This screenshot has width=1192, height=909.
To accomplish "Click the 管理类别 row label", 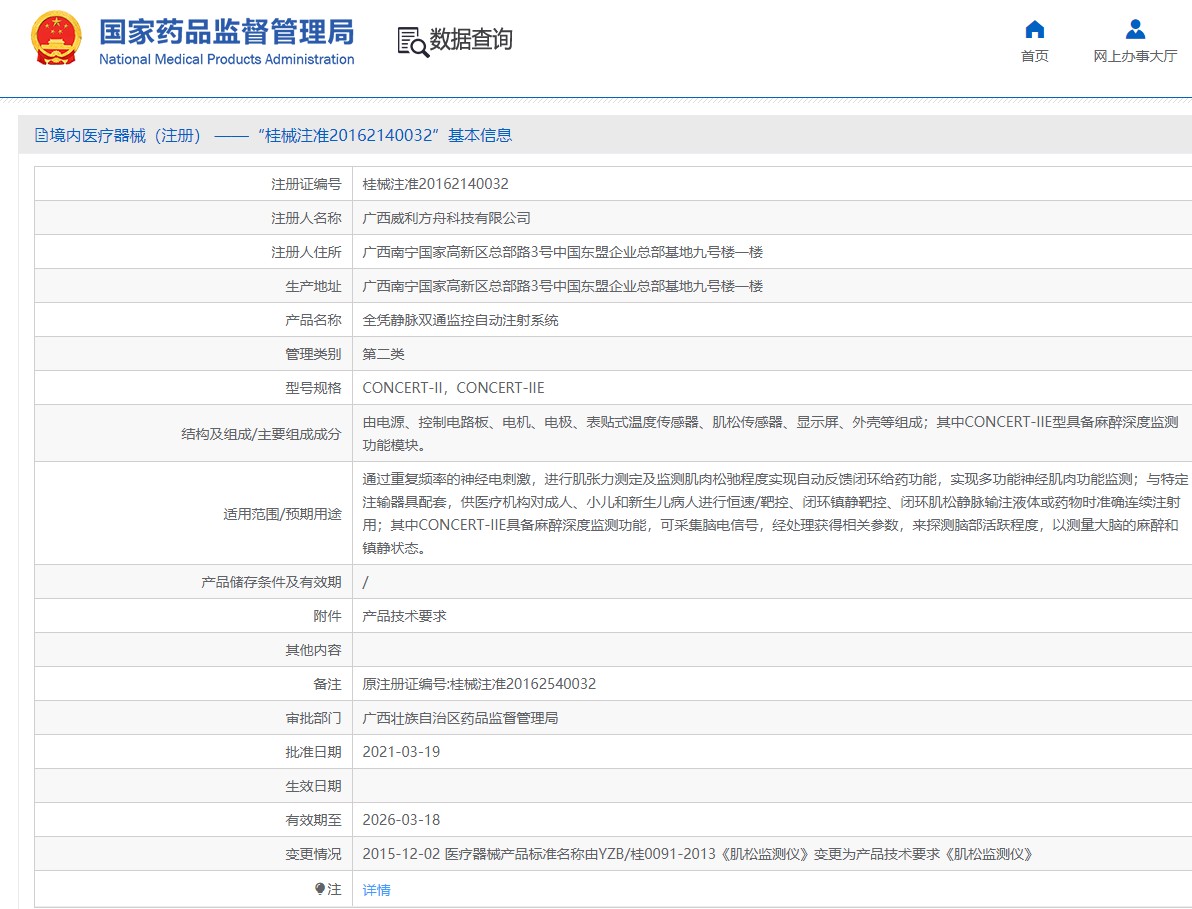I will coord(313,354).
